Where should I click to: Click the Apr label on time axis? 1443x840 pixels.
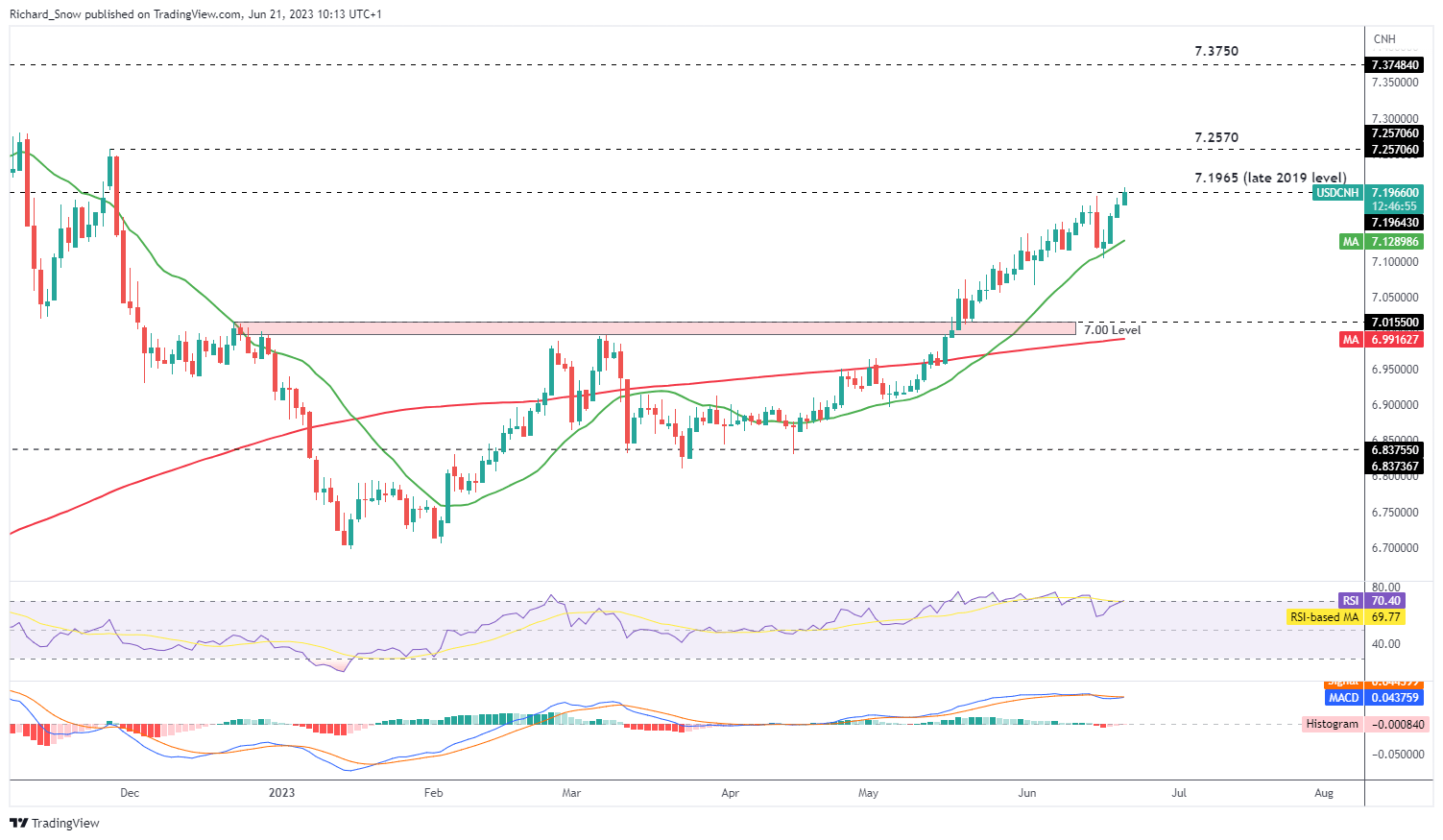click(x=730, y=793)
